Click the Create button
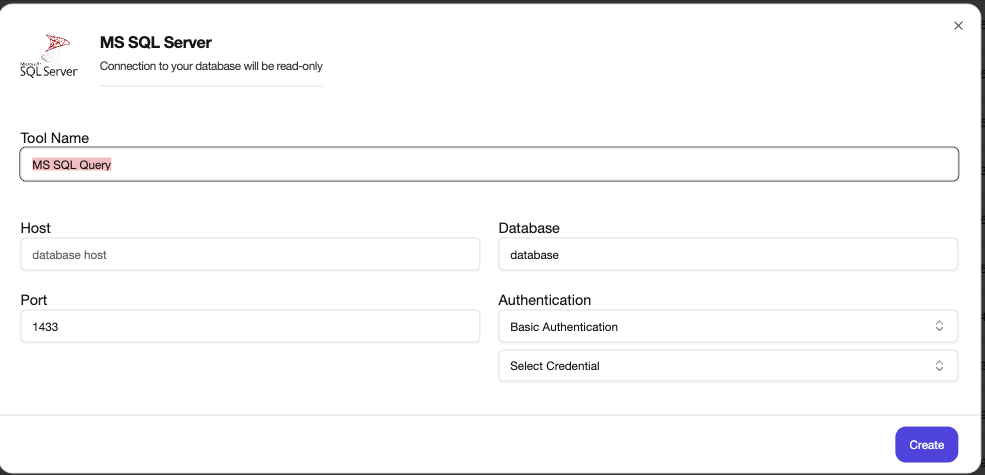This screenshot has height=475, width=985. click(x=927, y=445)
